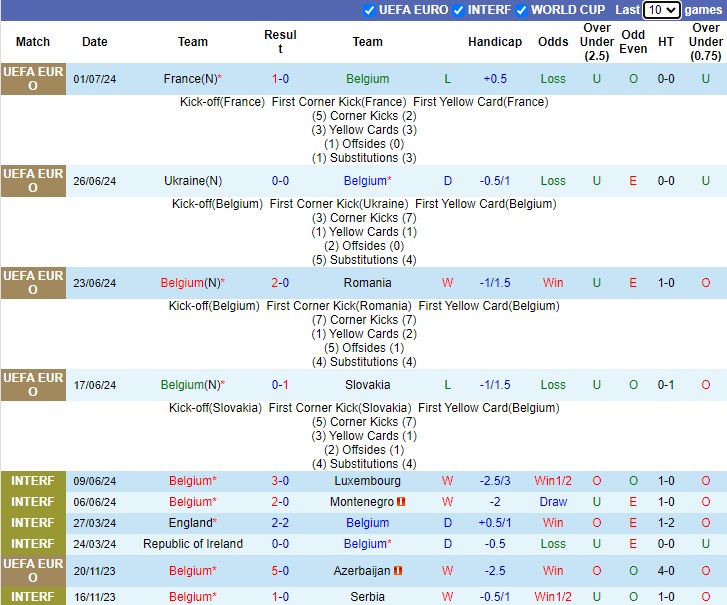Image resolution: width=727 pixels, height=605 pixels.
Task: Click the red card icon beside Montenegro
Action: coord(401,502)
